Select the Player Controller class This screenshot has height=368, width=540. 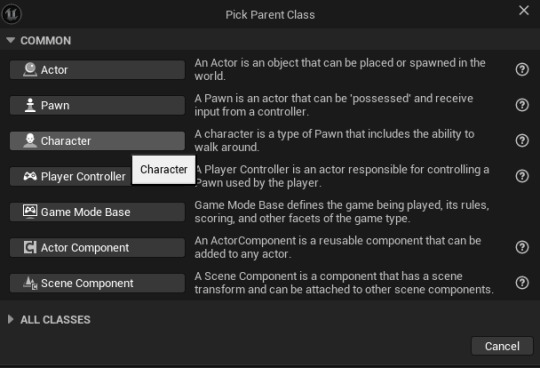71,176
